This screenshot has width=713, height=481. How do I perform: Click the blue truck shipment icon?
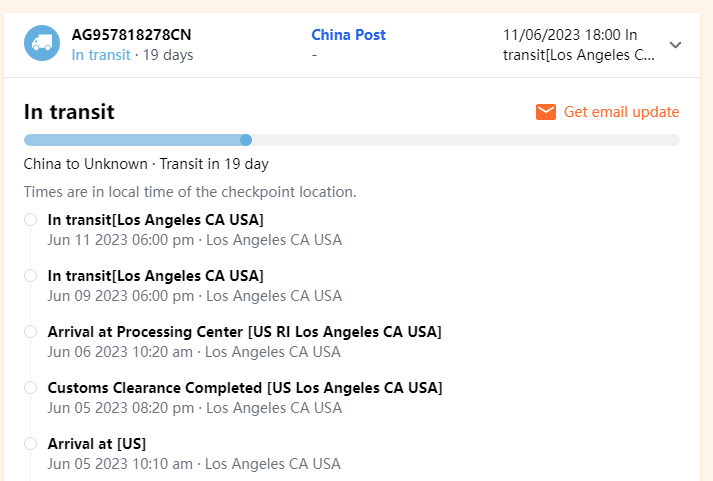(42, 44)
